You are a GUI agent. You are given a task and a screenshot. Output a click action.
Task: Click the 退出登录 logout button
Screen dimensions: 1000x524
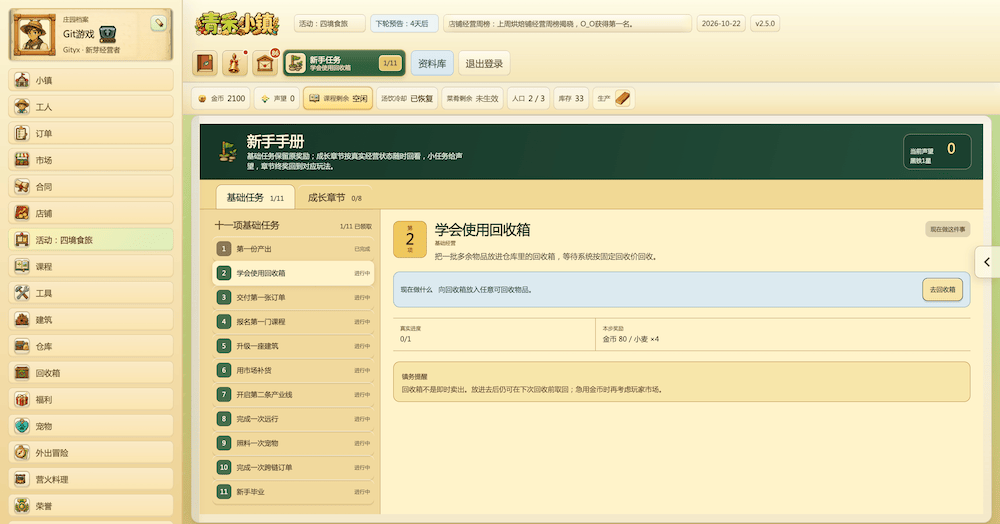pyautogui.click(x=484, y=63)
